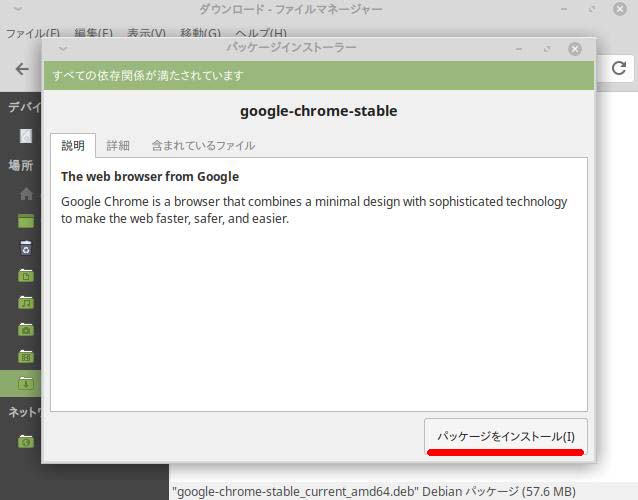638x500 pixels.
Task: Open the package installer window menu chevron
Action: 63,48
